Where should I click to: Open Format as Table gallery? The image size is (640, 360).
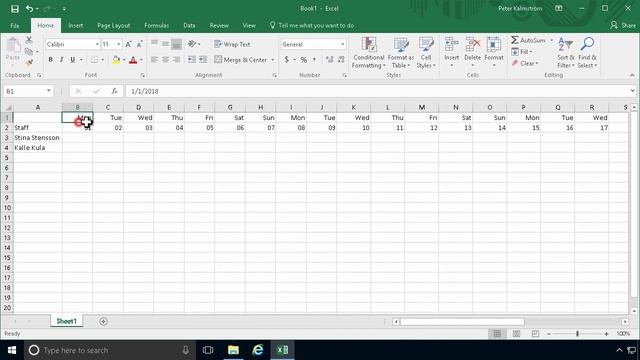coord(401,53)
